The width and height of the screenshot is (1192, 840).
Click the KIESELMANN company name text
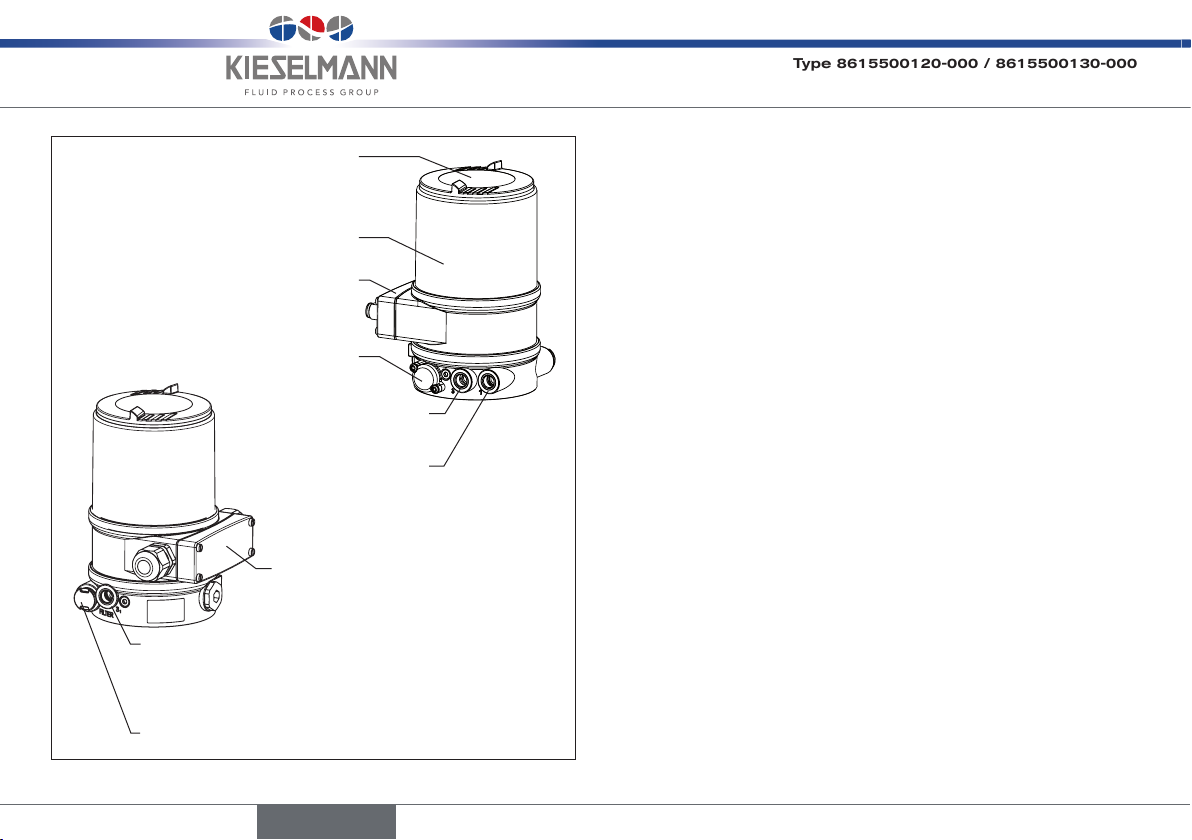(x=311, y=68)
